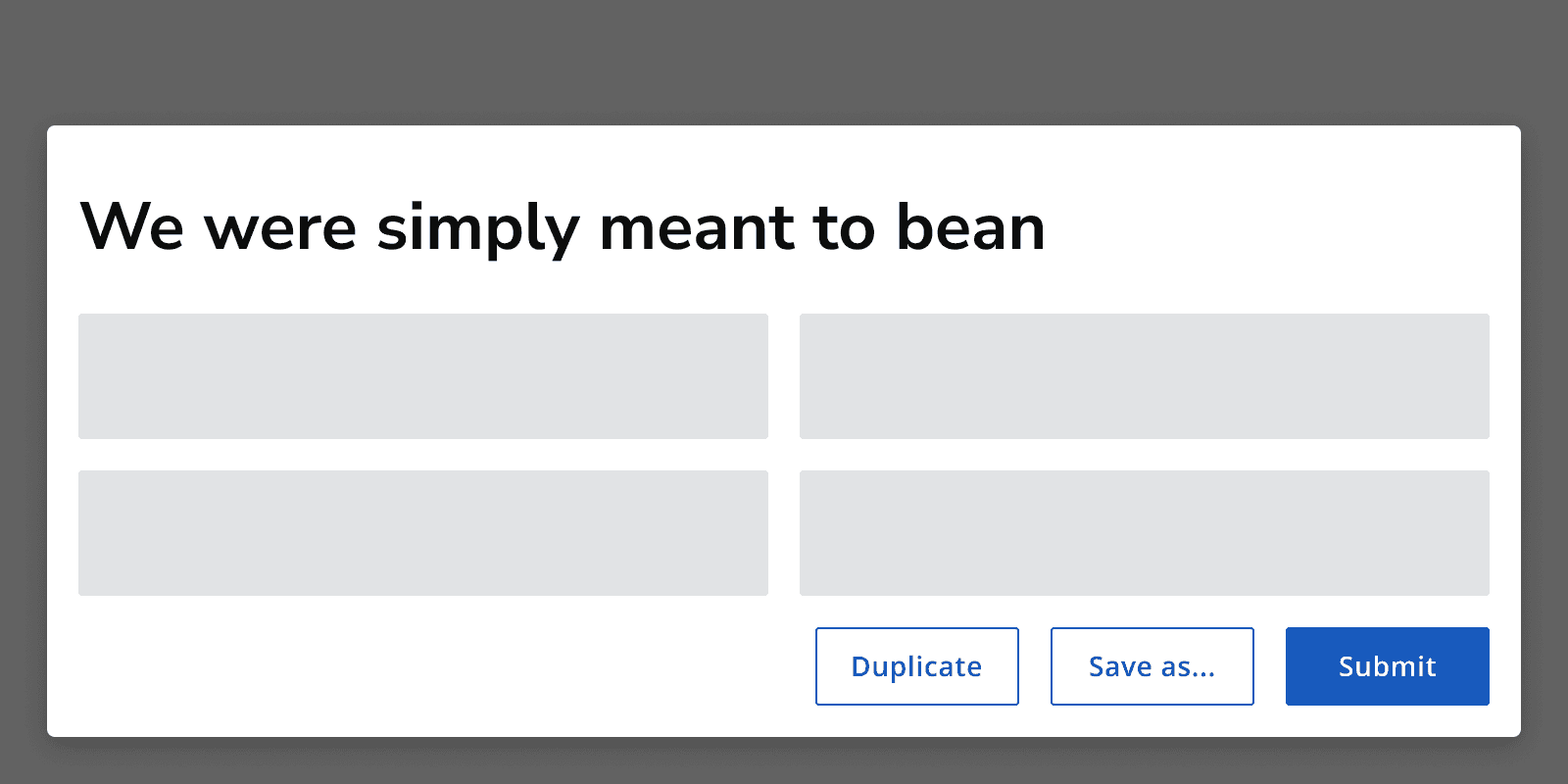Image resolution: width=1568 pixels, height=784 pixels.
Task: Click the word 'simply' in the heading
Action: point(477,227)
